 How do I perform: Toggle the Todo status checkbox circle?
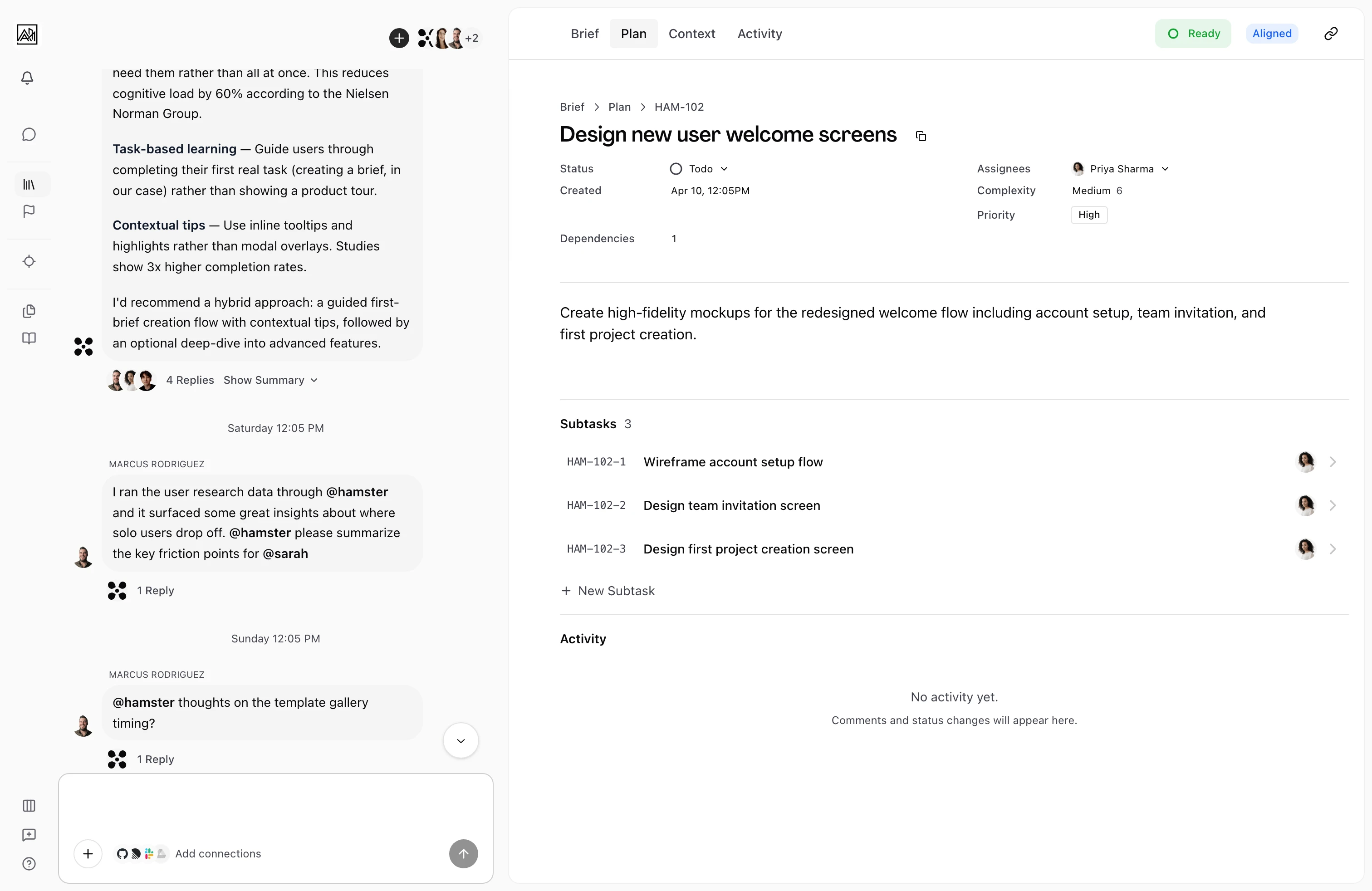click(676, 168)
